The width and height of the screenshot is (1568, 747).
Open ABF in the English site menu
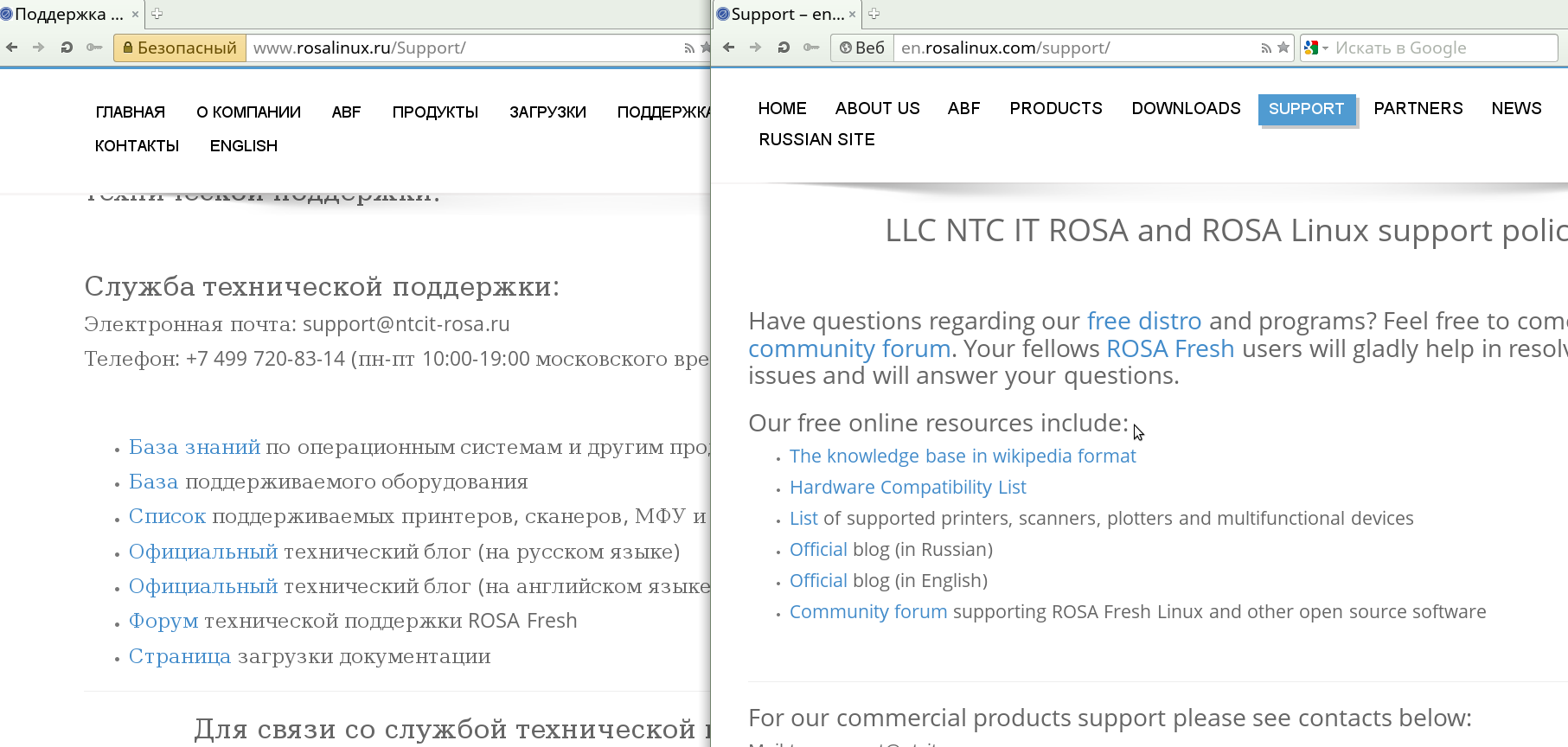click(x=964, y=108)
